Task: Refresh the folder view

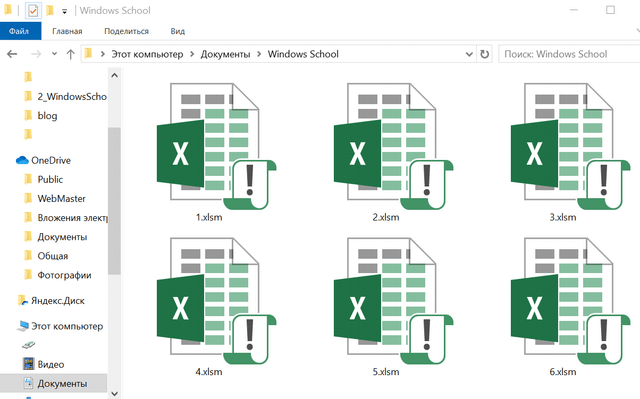Action: click(x=484, y=54)
